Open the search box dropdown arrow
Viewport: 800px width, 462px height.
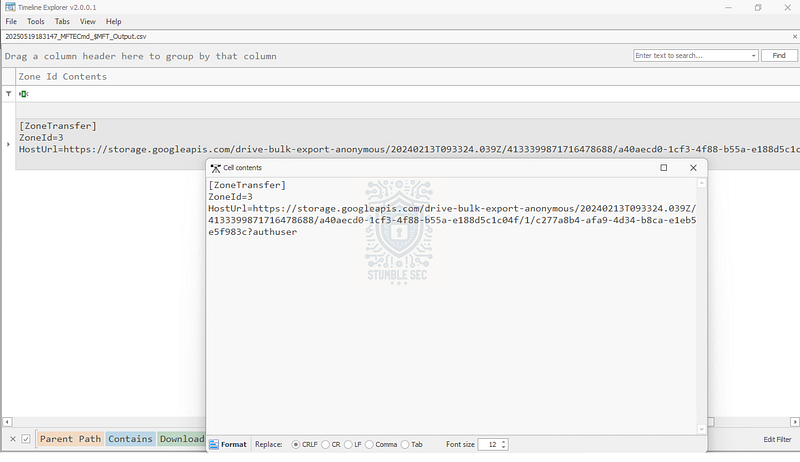pyautogui.click(x=754, y=56)
